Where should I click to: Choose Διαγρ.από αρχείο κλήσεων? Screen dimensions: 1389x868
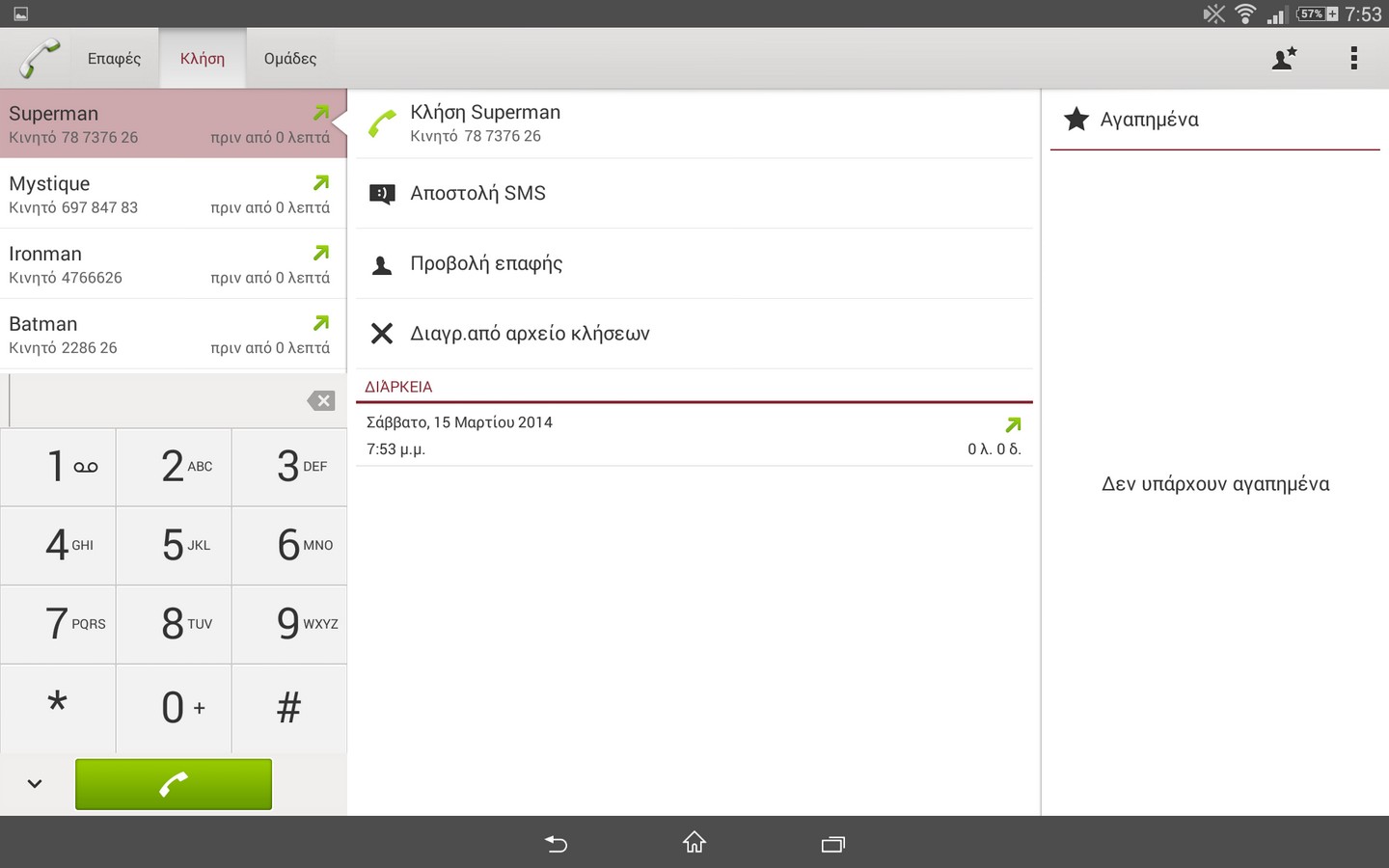pyautogui.click(x=694, y=334)
